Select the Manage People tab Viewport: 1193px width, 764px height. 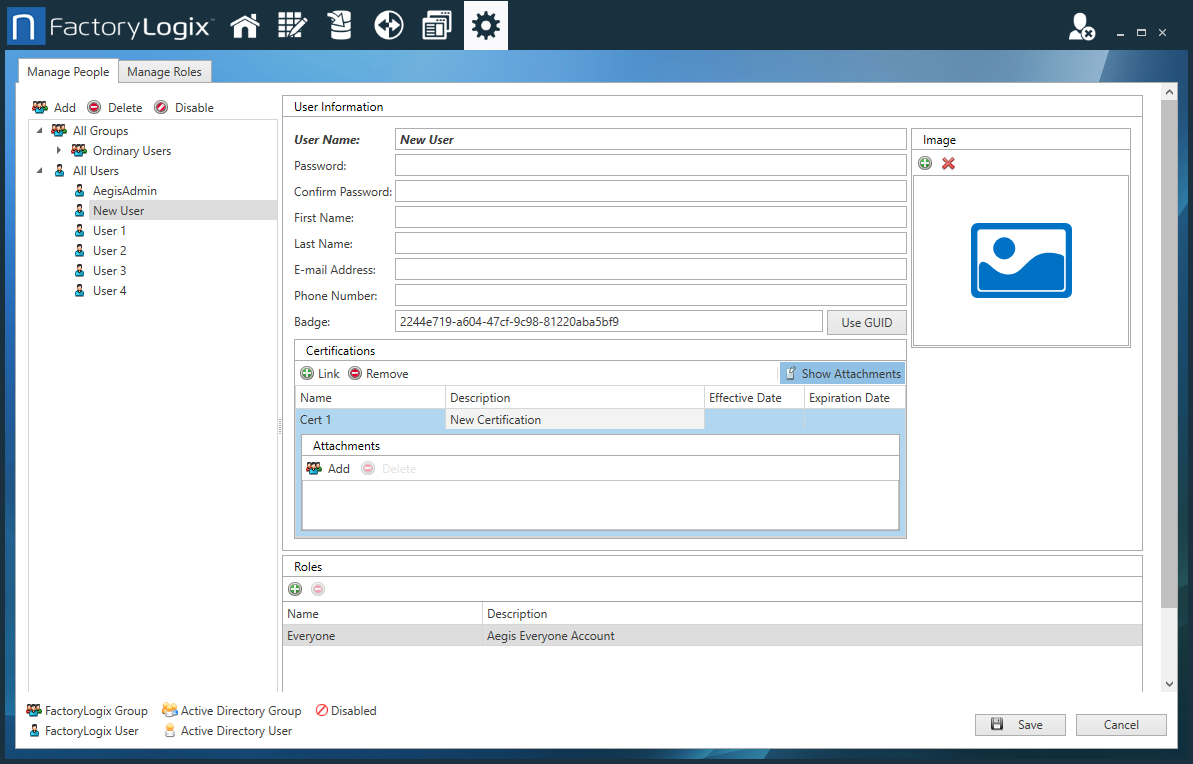[x=67, y=71]
